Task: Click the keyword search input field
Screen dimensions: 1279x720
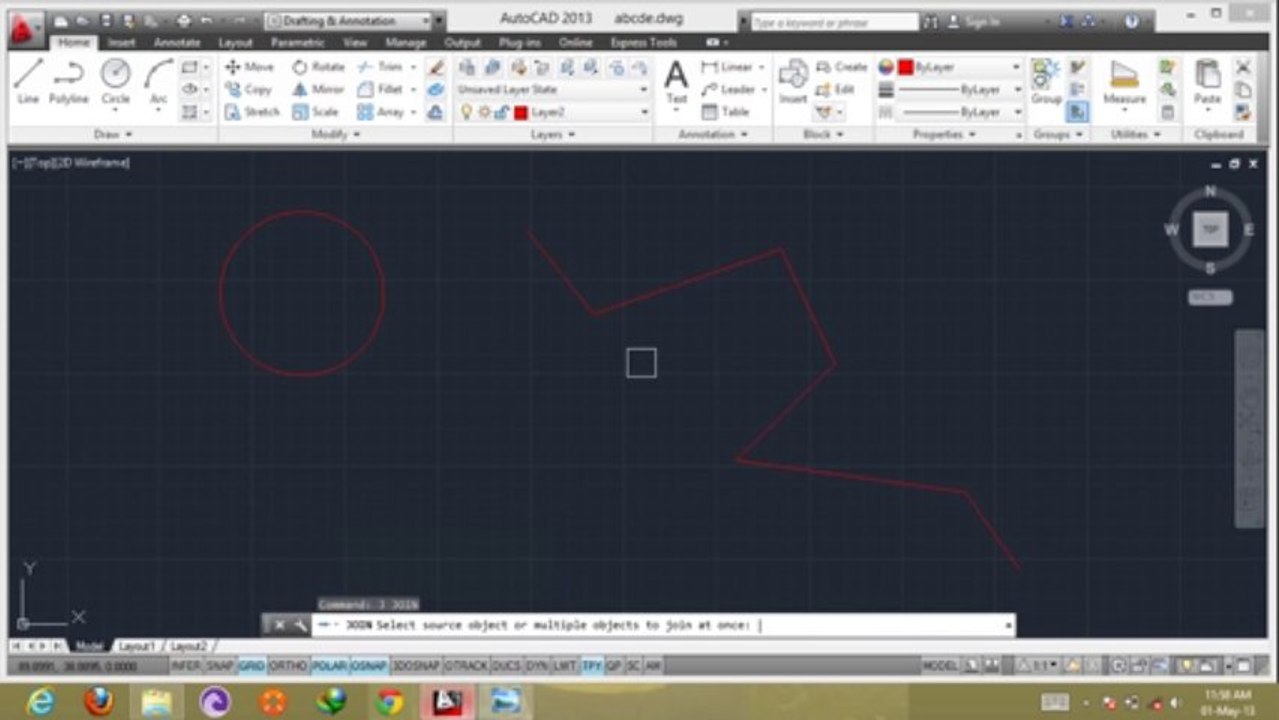Action: pos(834,21)
